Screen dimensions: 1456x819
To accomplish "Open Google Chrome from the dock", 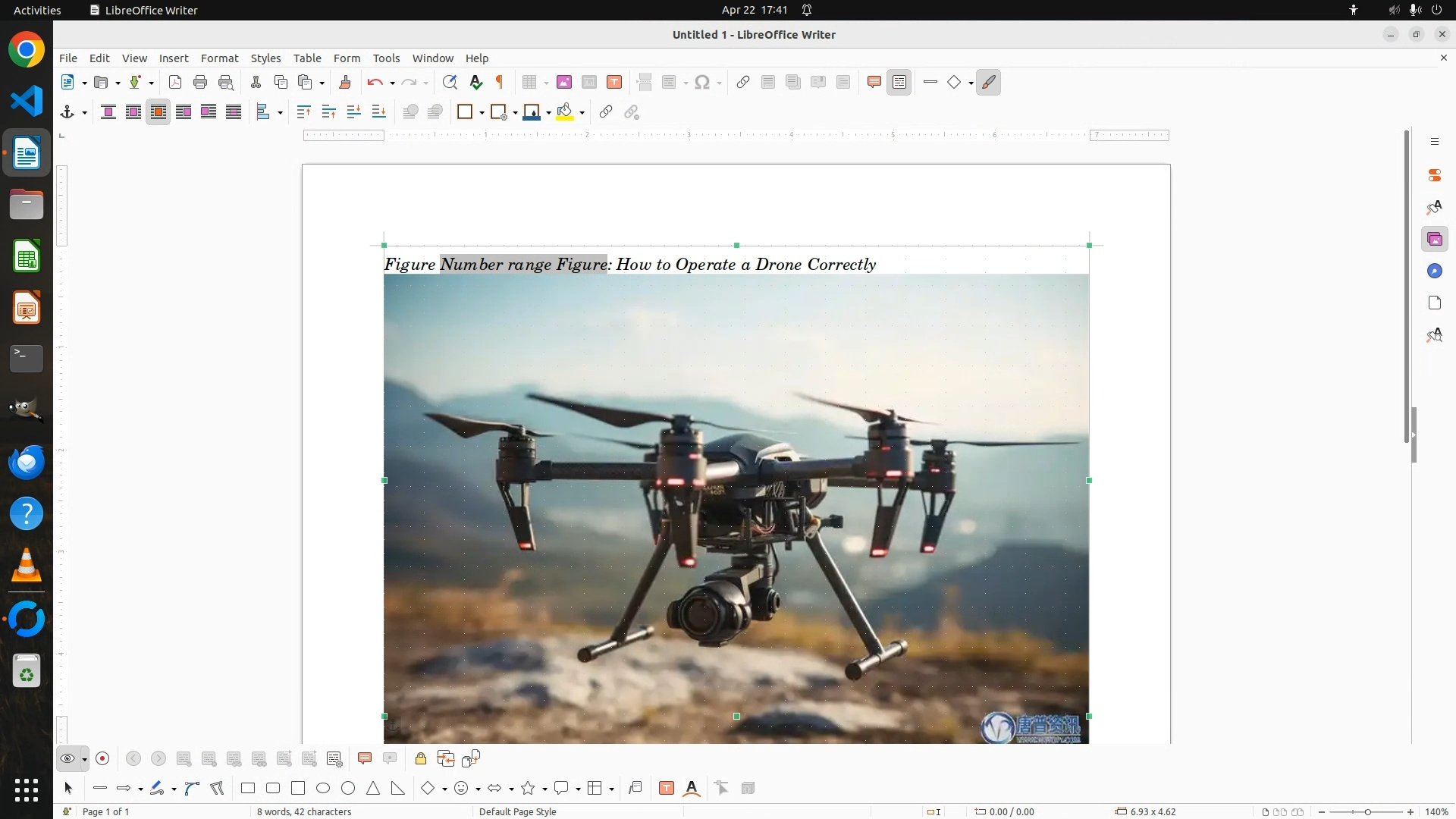I will point(27,50).
